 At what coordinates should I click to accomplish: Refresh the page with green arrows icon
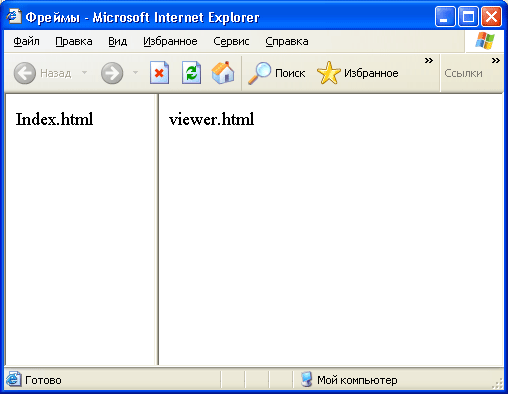191,73
